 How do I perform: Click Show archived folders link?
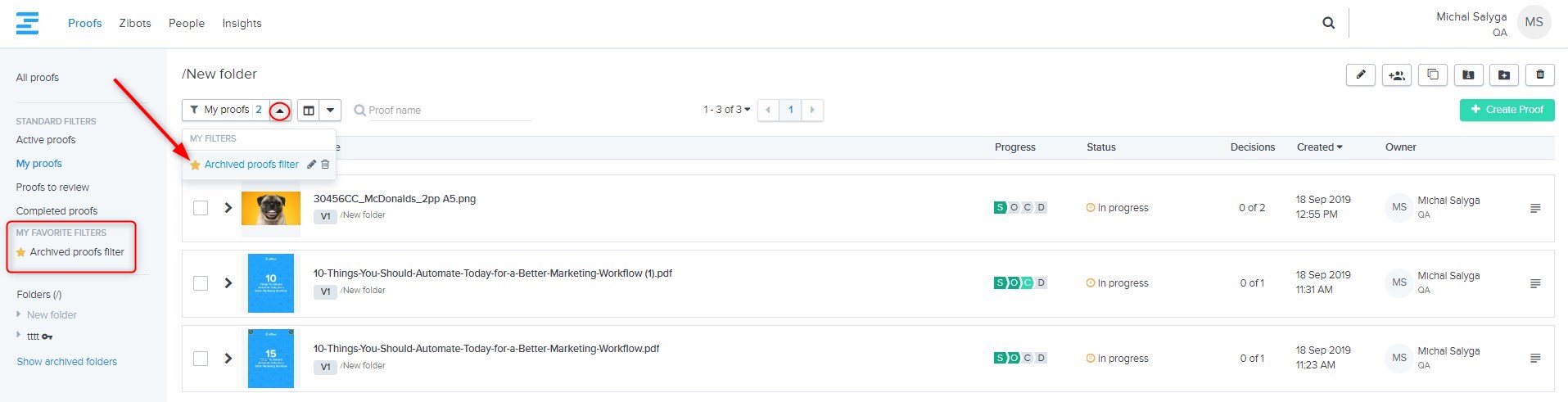pyautogui.click(x=67, y=362)
